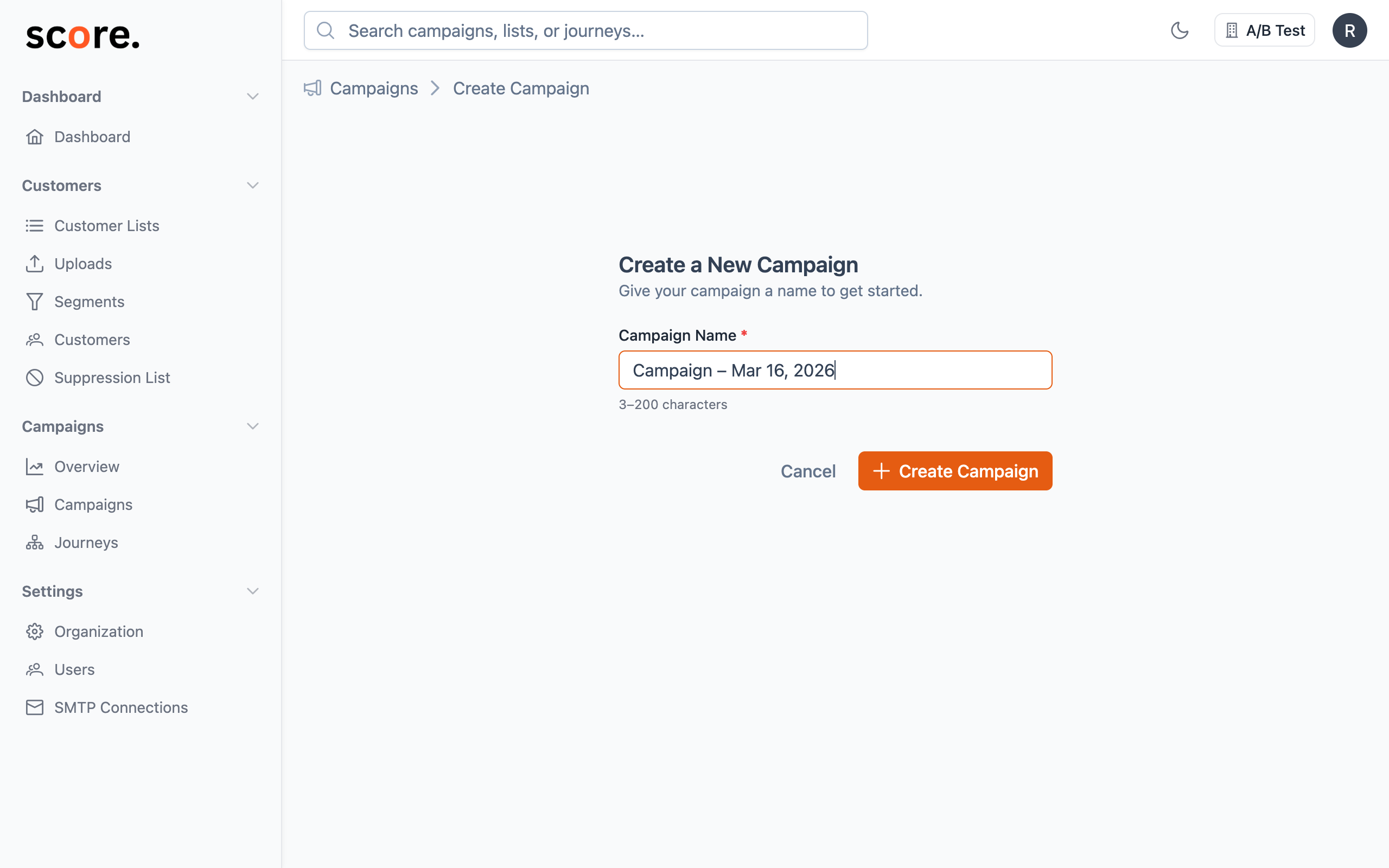Click the Segments funnel icon

coord(34,302)
